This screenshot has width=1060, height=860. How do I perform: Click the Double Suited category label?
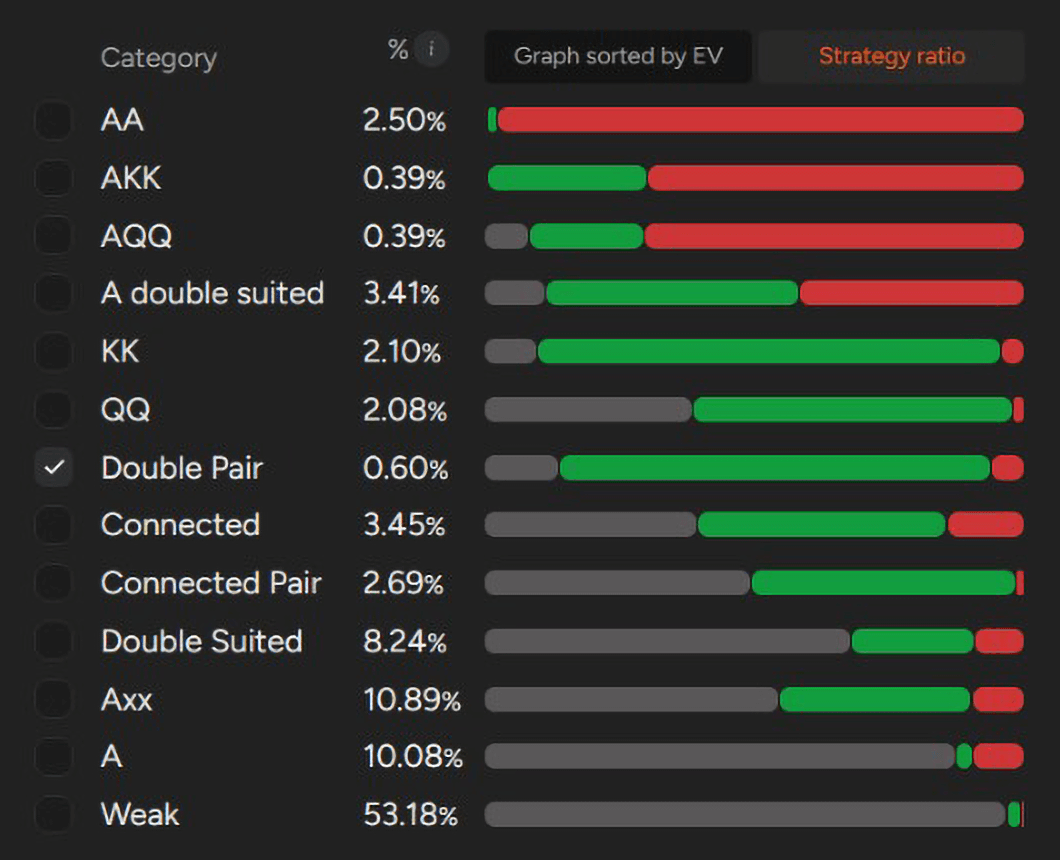point(201,641)
